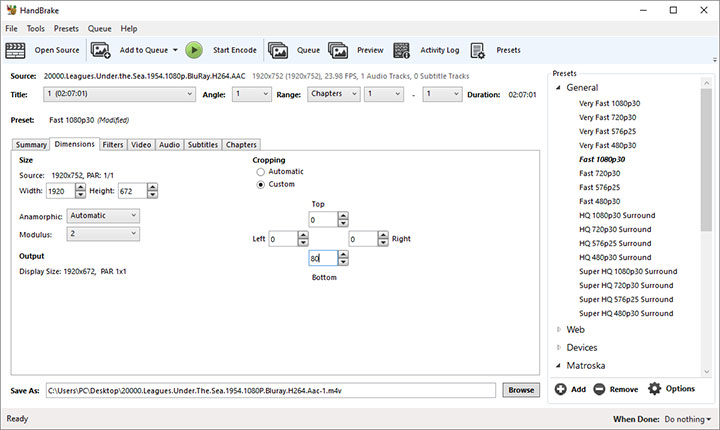
Task: Click the preset Options gear icon
Action: [x=654, y=389]
